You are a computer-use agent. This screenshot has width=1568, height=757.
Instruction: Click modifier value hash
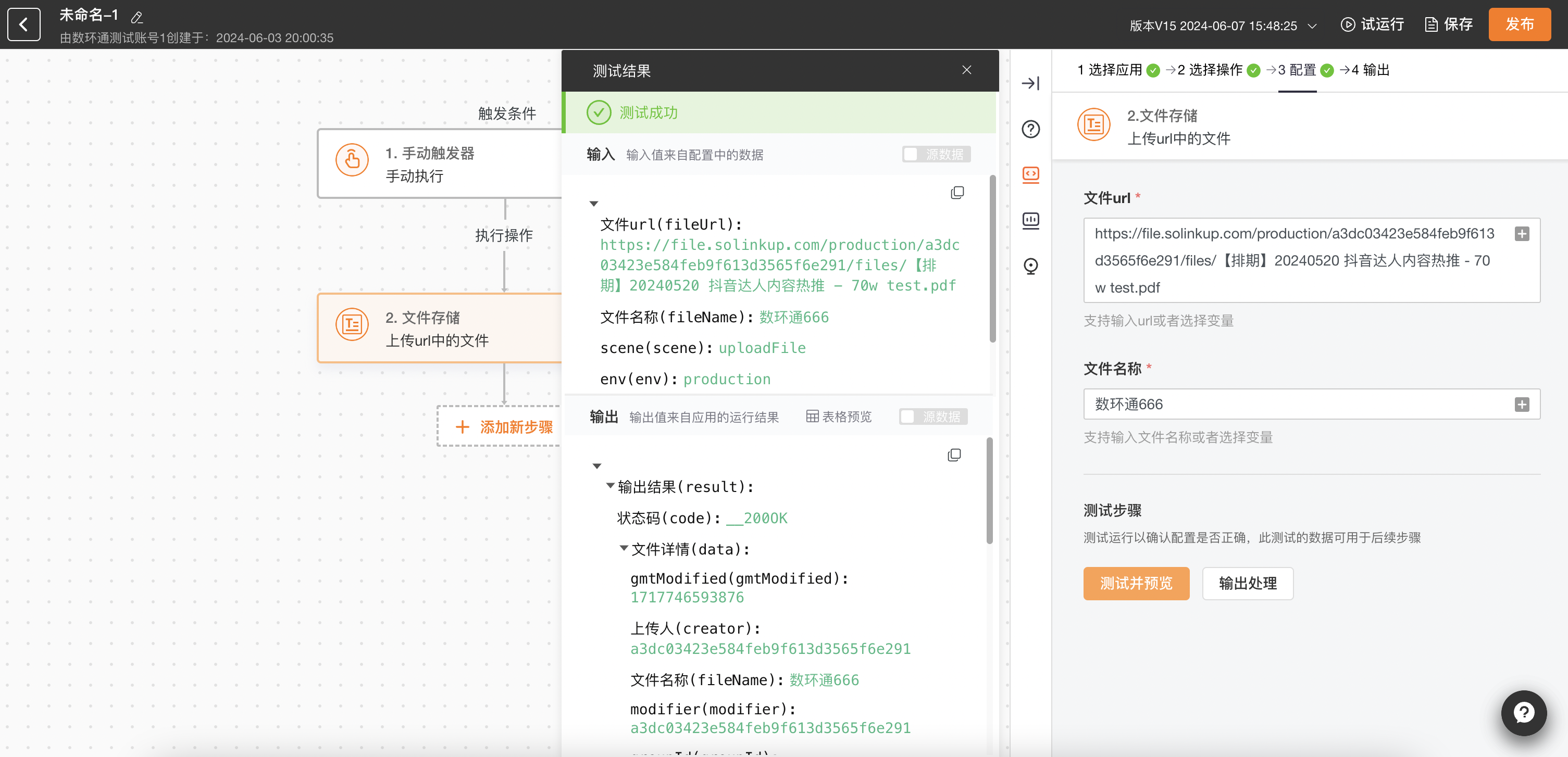pos(770,728)
